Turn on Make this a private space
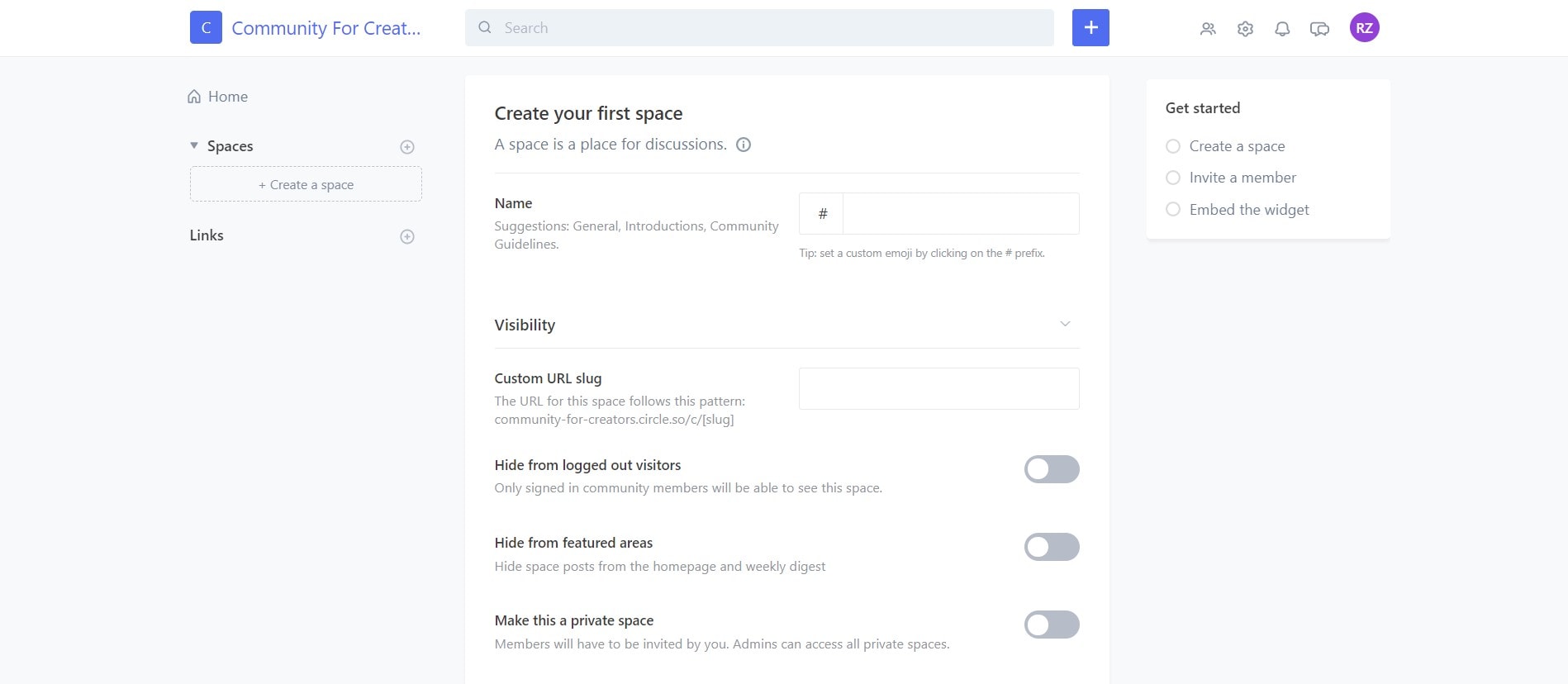Image resolution: width=1568 pixels, height=684 pixels. click(x=1052, y=625)
